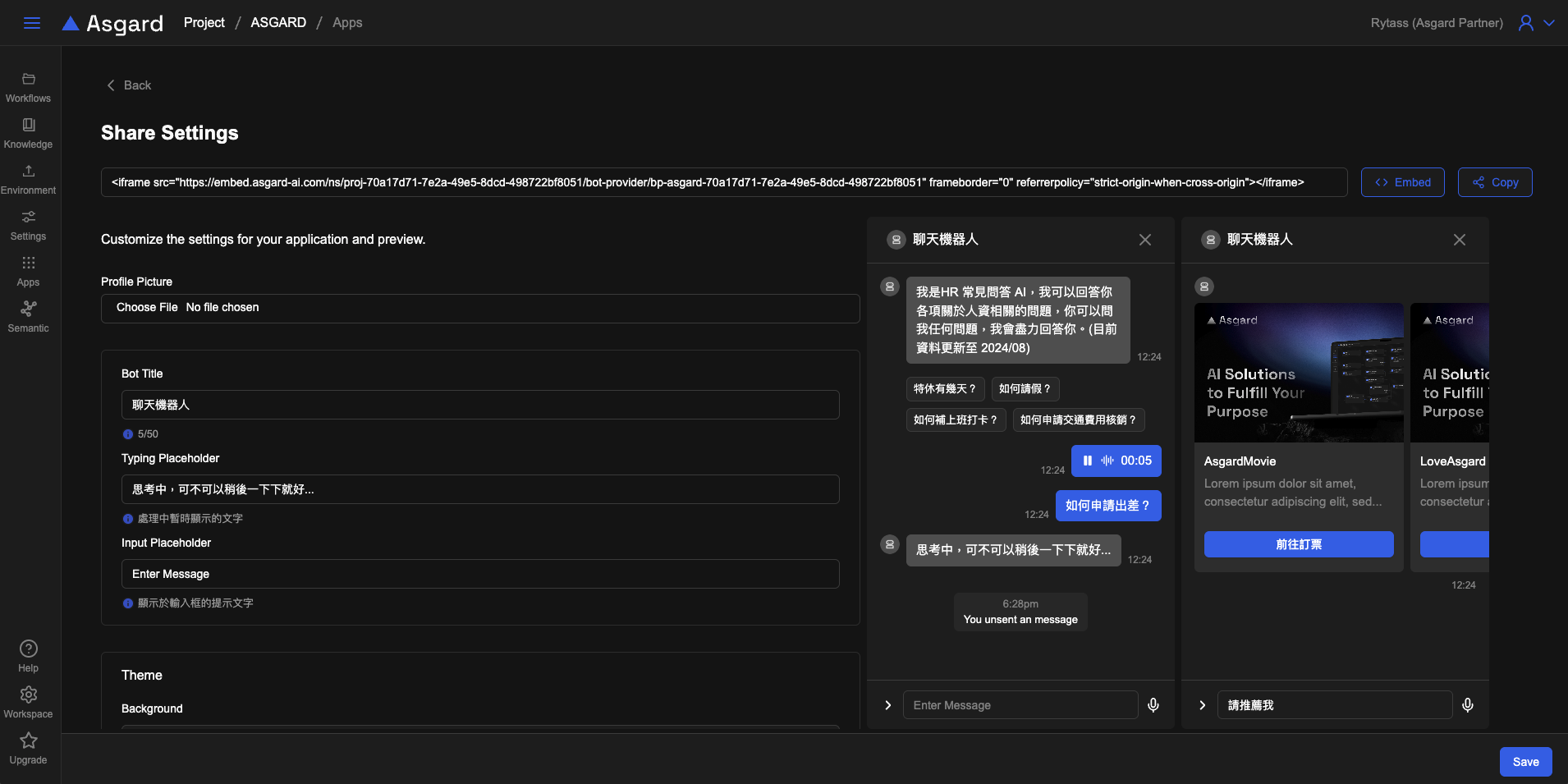The width and height of the screenshot is (1568, 784).
Task: Pause the 00:05 voice message
Action: point(1088,461)
